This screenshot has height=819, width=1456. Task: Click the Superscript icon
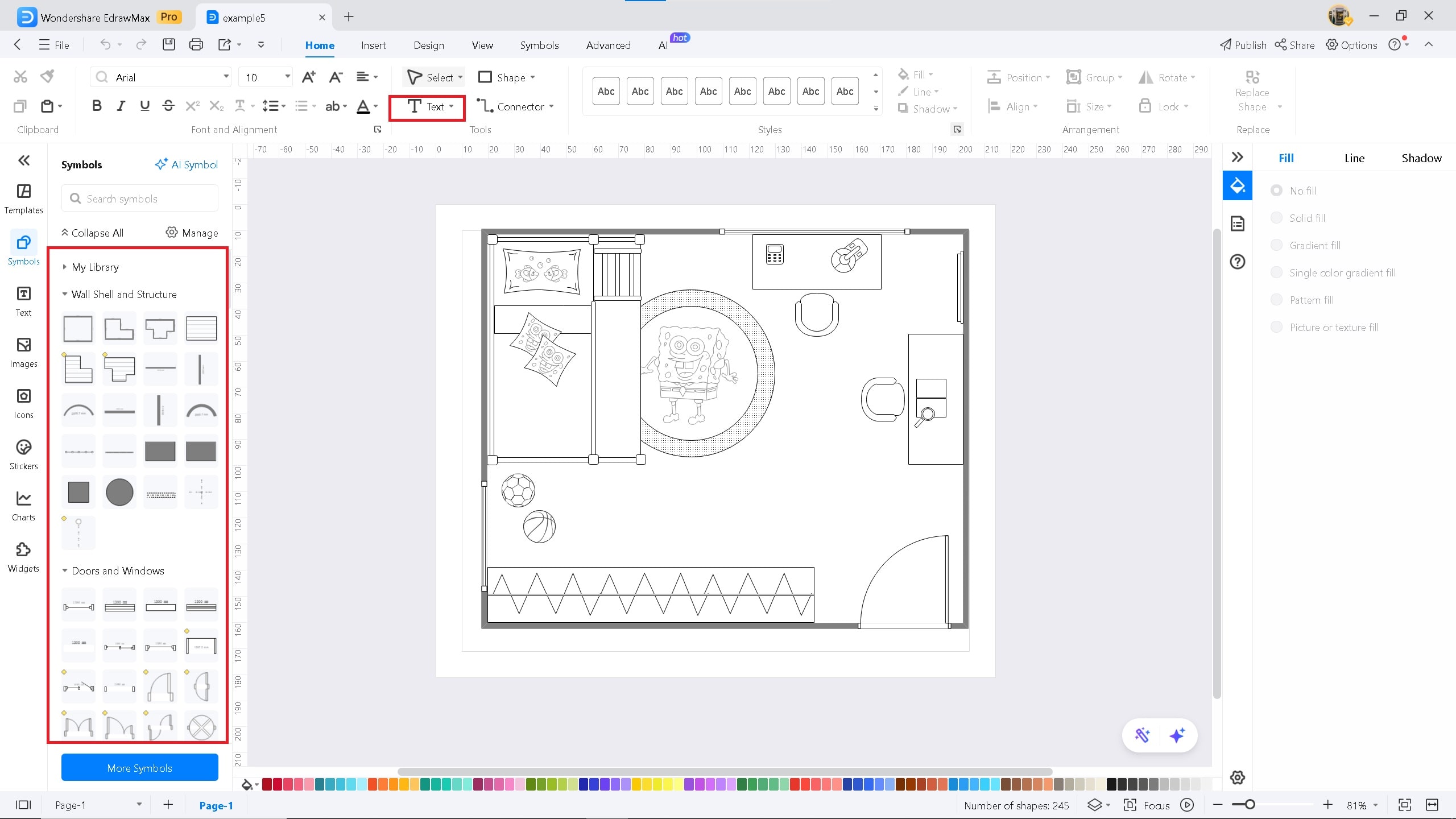coord(193,106)
